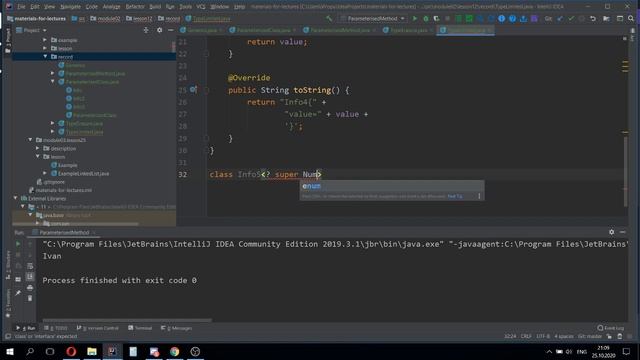Start debugging with the bug icon

click(x=426, y=18)
